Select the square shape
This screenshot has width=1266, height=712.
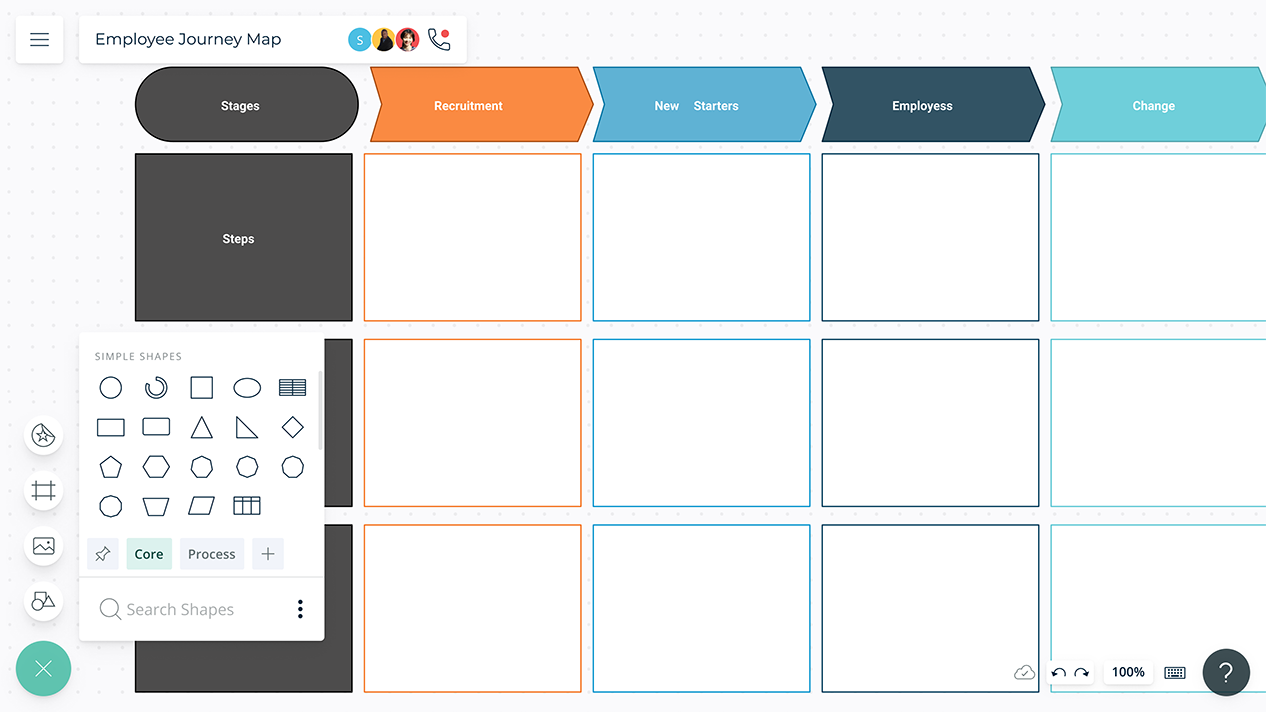click(202, 388)
